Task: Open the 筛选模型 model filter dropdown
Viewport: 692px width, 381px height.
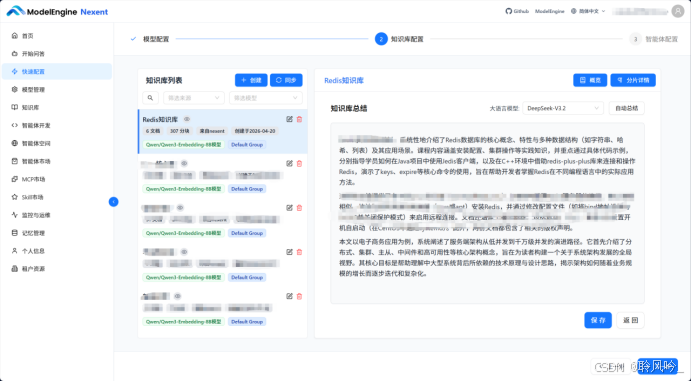Action: tap(266, 98)
